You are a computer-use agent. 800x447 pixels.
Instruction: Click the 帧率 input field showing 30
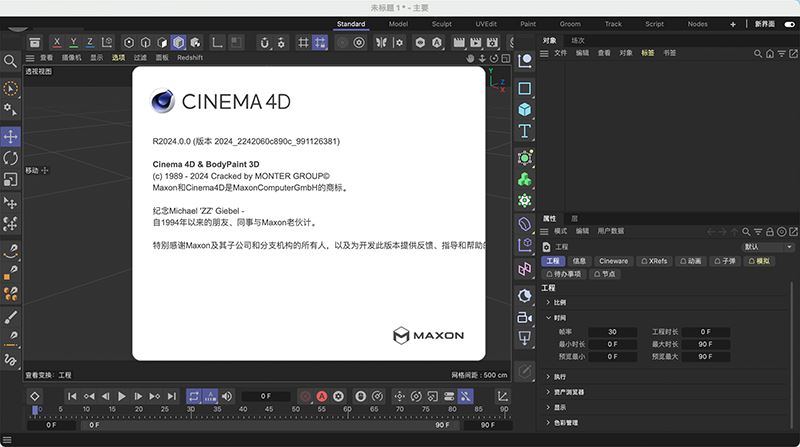[612, 331]
